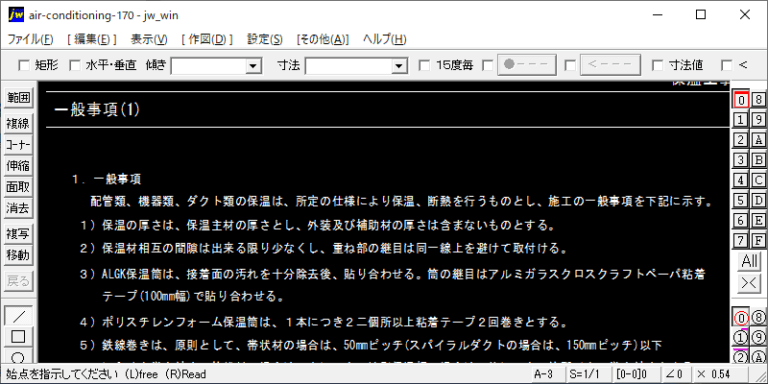Select layer 3 square button

741,160
